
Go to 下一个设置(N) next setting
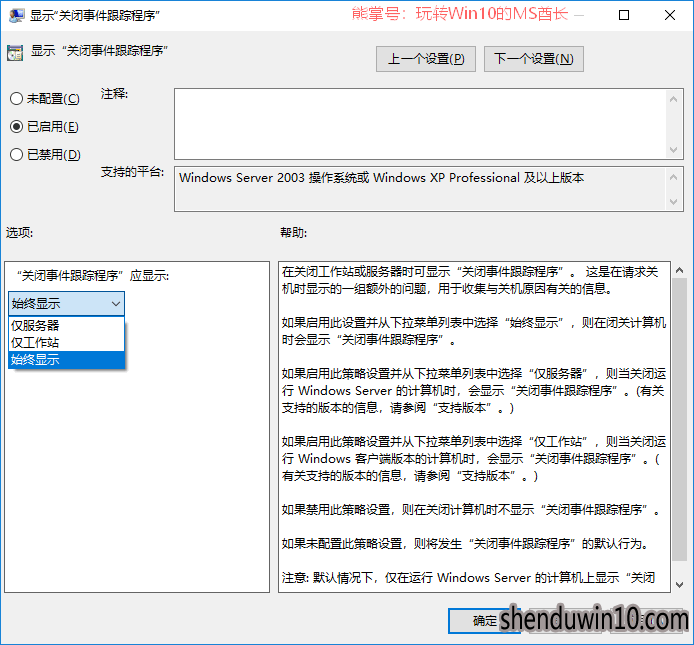click(534, 59)
